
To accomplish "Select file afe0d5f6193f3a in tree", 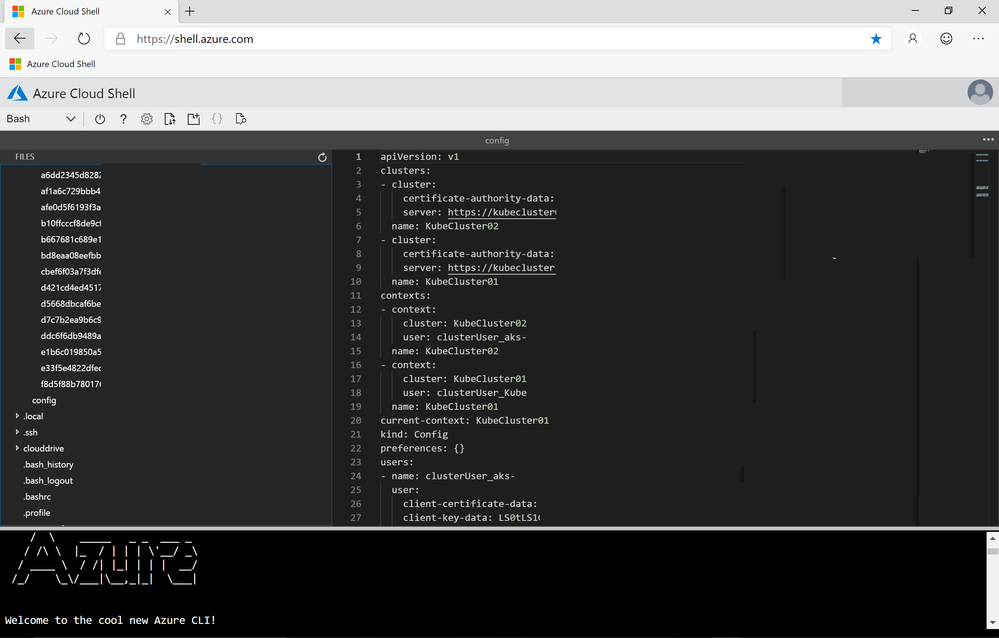I will [71, 207].
